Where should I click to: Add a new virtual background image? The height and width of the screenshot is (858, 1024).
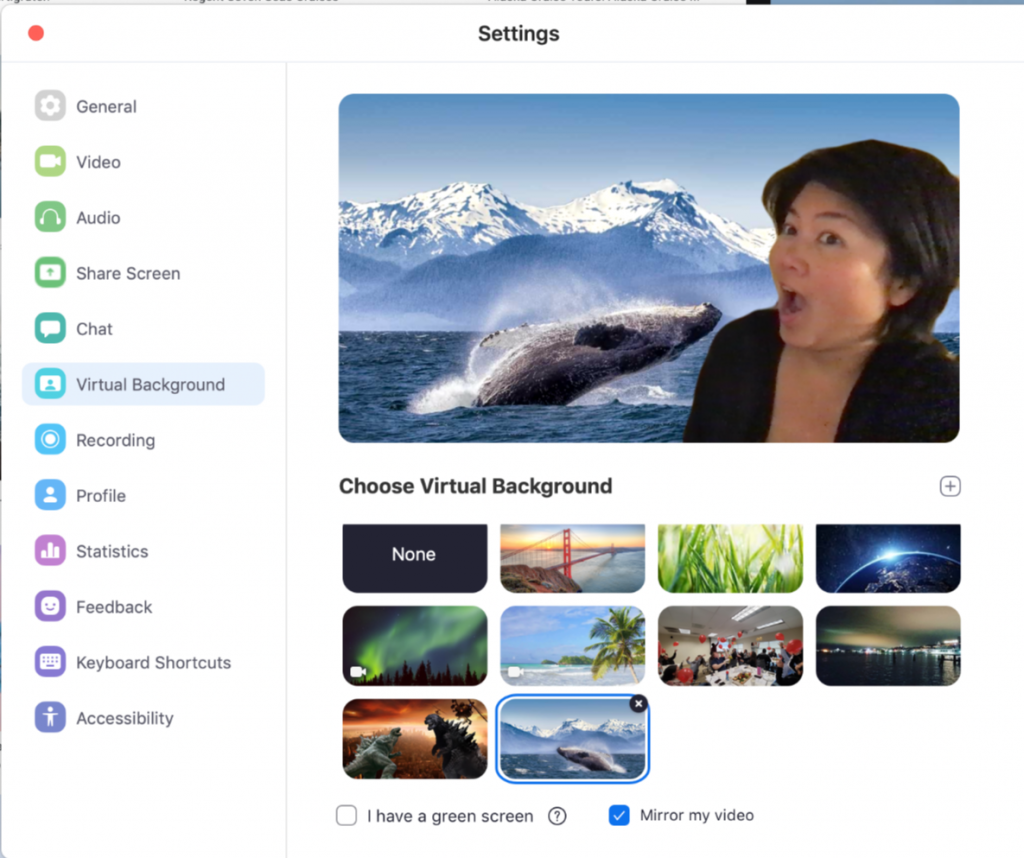coord(949,486)
